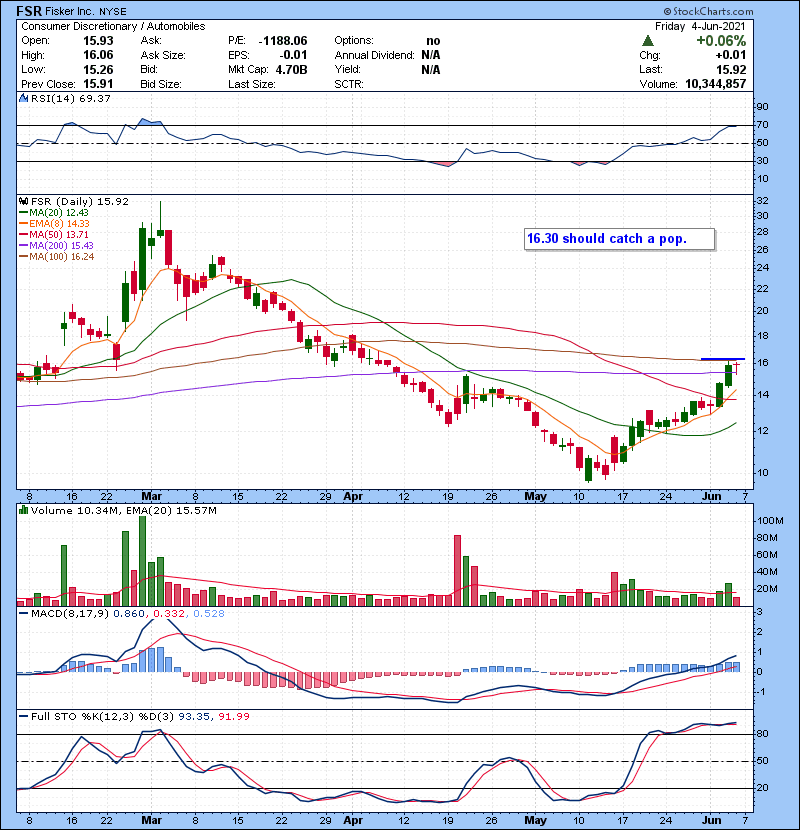Click the StockCharts.com copyright label
Viewport: 800px width, 830px height.
coord(708,11)
